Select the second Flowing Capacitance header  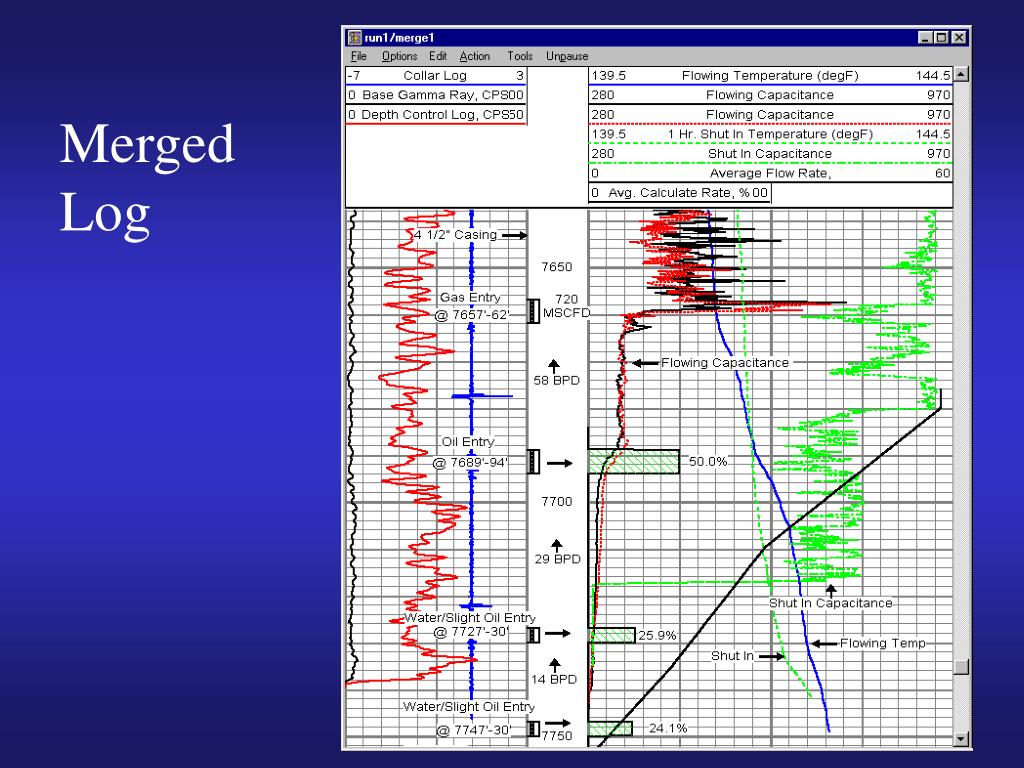(771, 115)
